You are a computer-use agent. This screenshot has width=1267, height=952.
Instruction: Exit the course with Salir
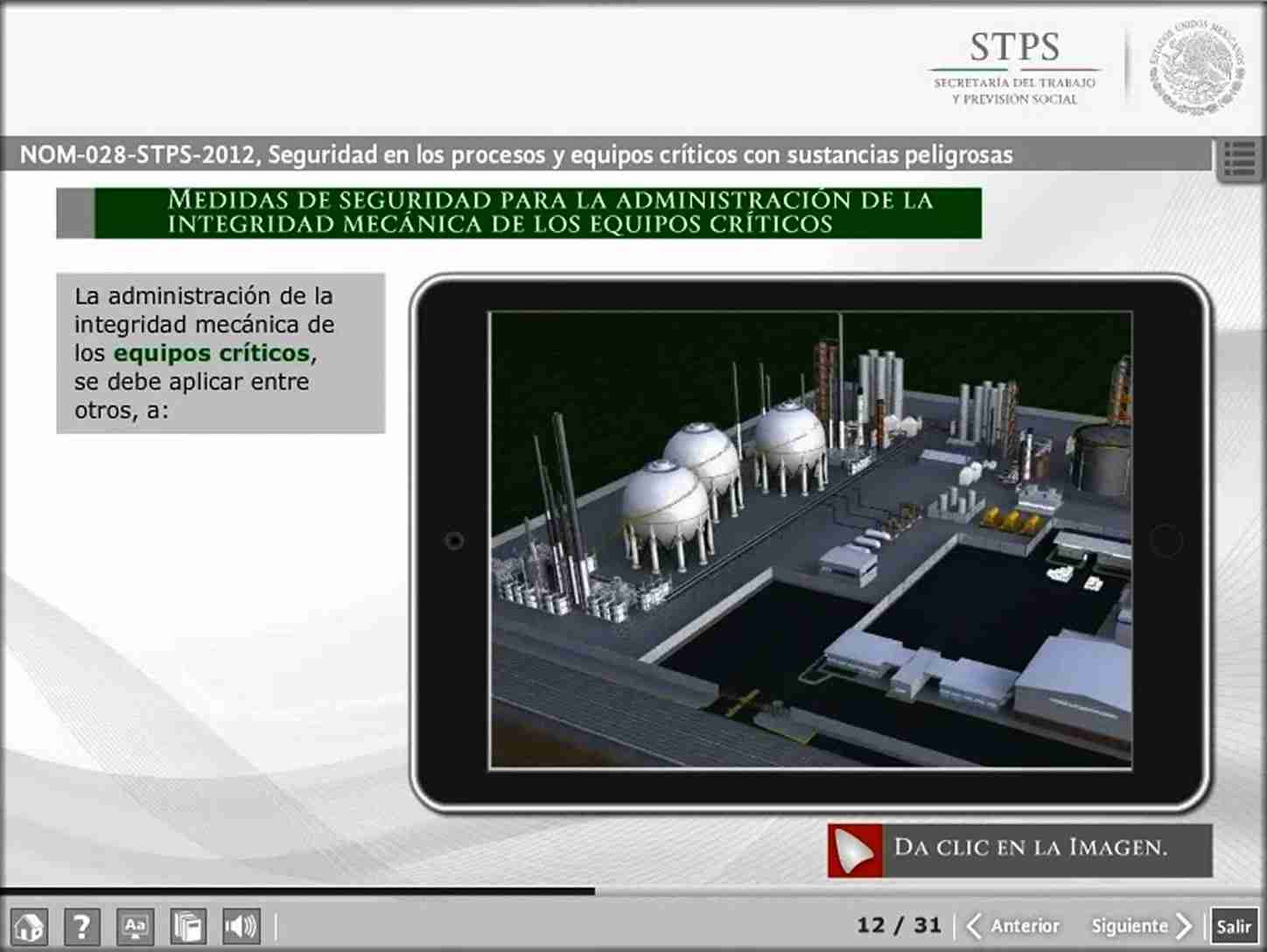1234,927
